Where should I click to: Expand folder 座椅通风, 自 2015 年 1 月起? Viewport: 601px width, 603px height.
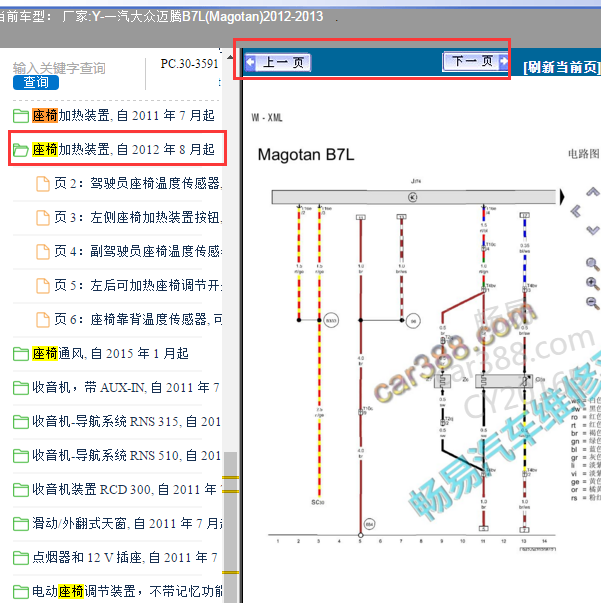click(101, 353)
